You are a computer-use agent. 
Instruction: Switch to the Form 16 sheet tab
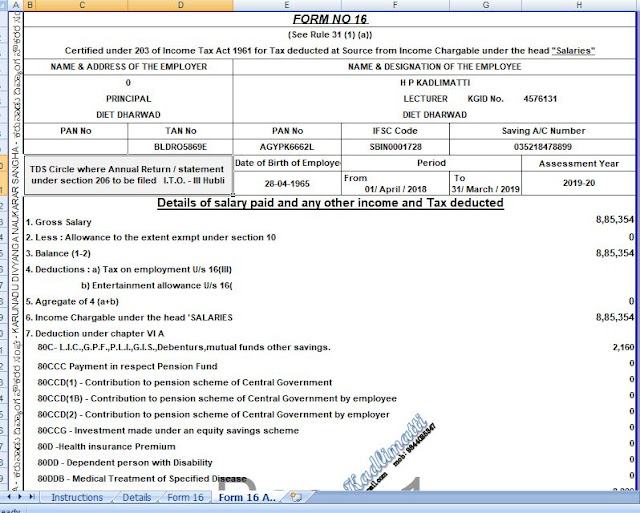pyautogui.click(x=185, y=497)
